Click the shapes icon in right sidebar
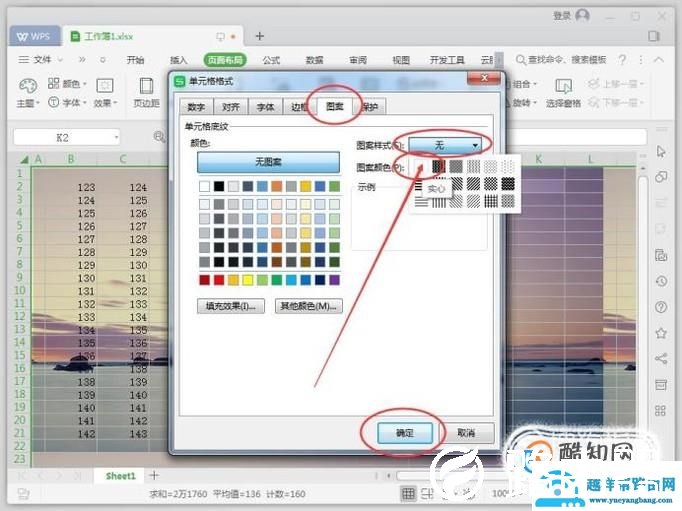 (x=661, y=177)
